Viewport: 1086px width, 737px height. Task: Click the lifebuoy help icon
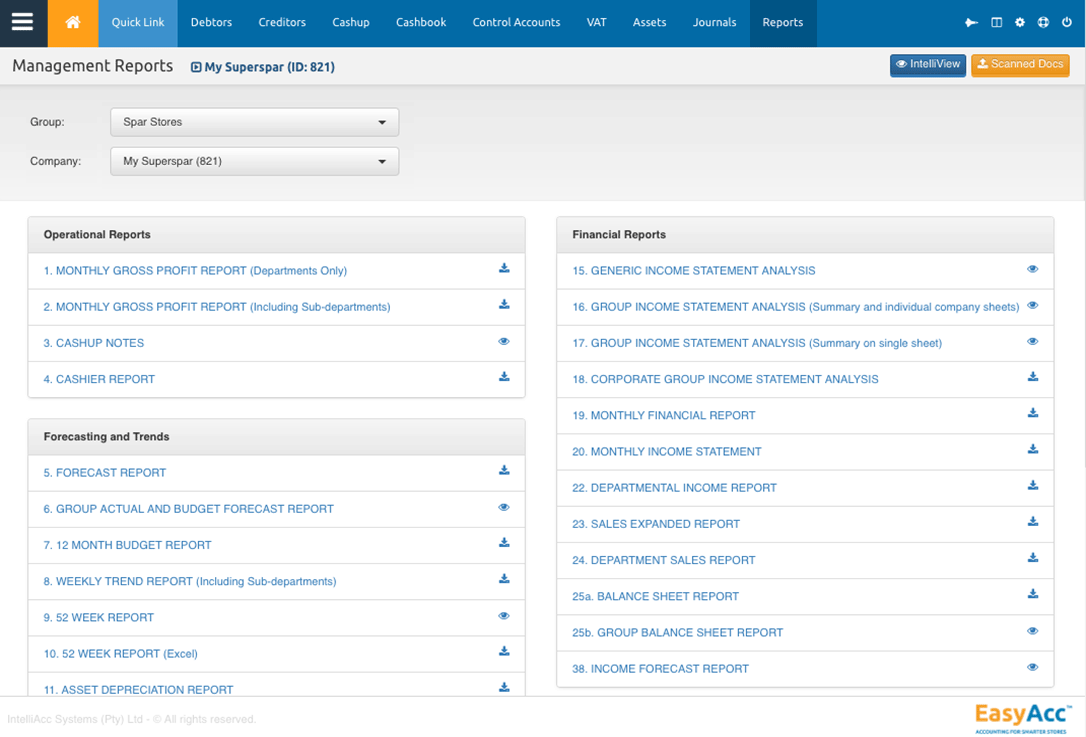point(1043,22)
